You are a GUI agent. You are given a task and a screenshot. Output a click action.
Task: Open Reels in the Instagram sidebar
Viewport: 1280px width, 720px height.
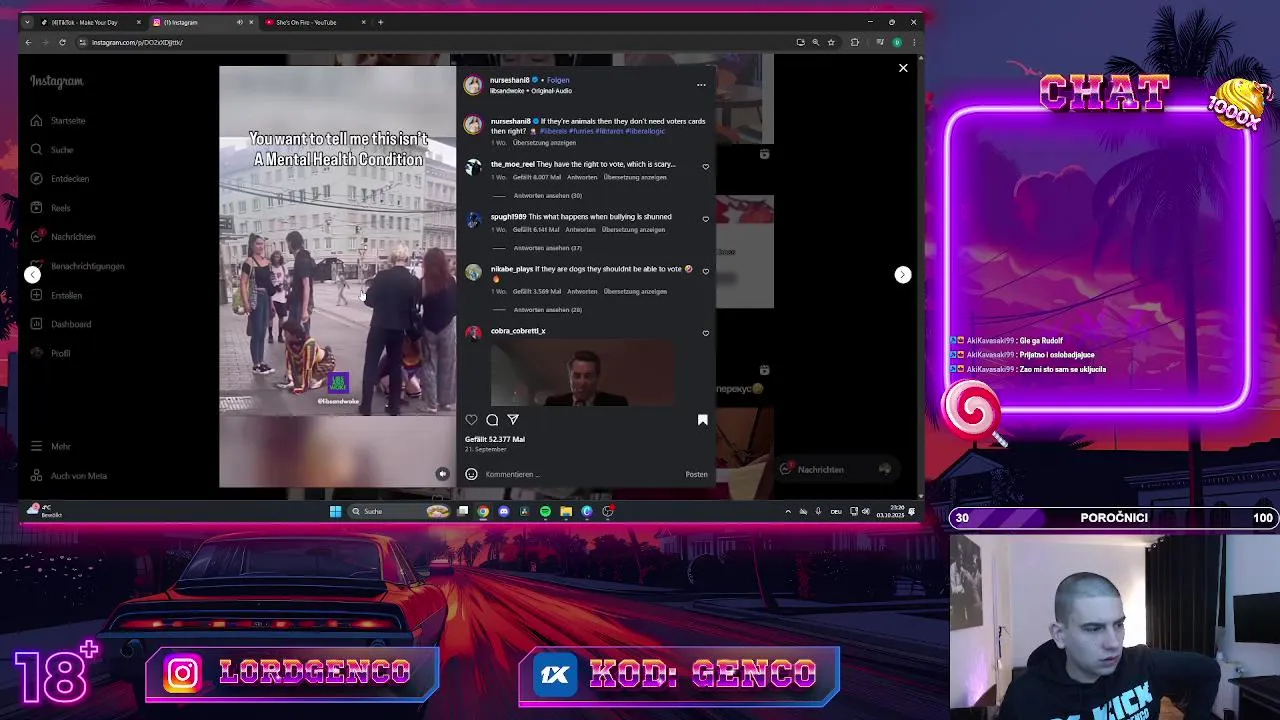coord(51,208)
